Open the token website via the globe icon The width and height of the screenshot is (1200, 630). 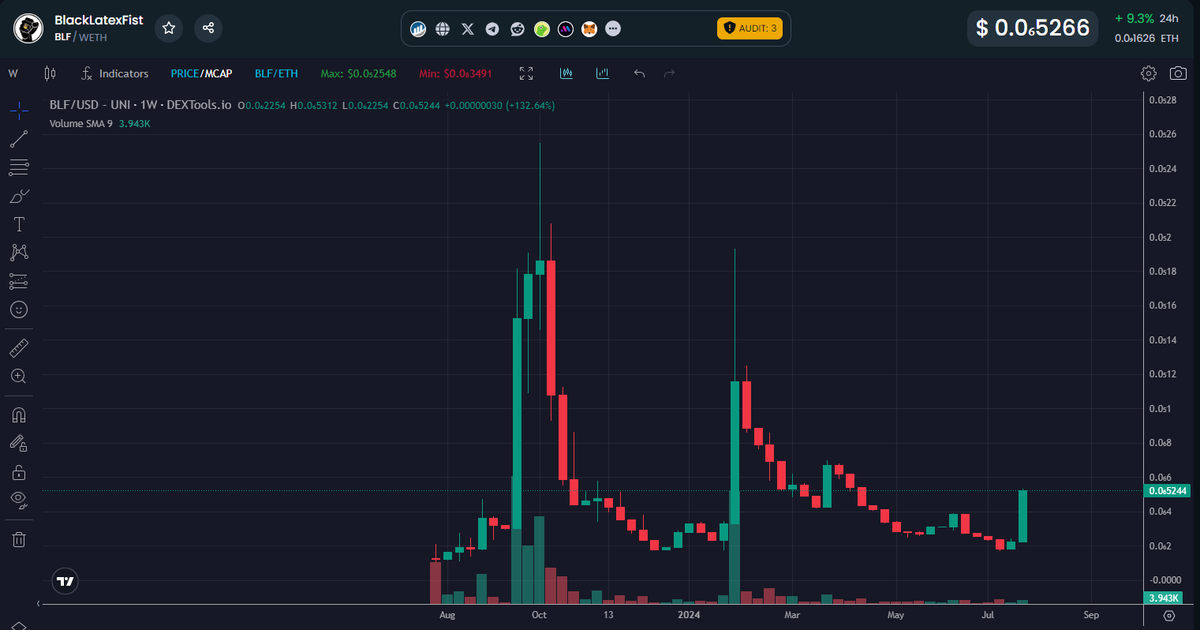(x=443, y=29)
